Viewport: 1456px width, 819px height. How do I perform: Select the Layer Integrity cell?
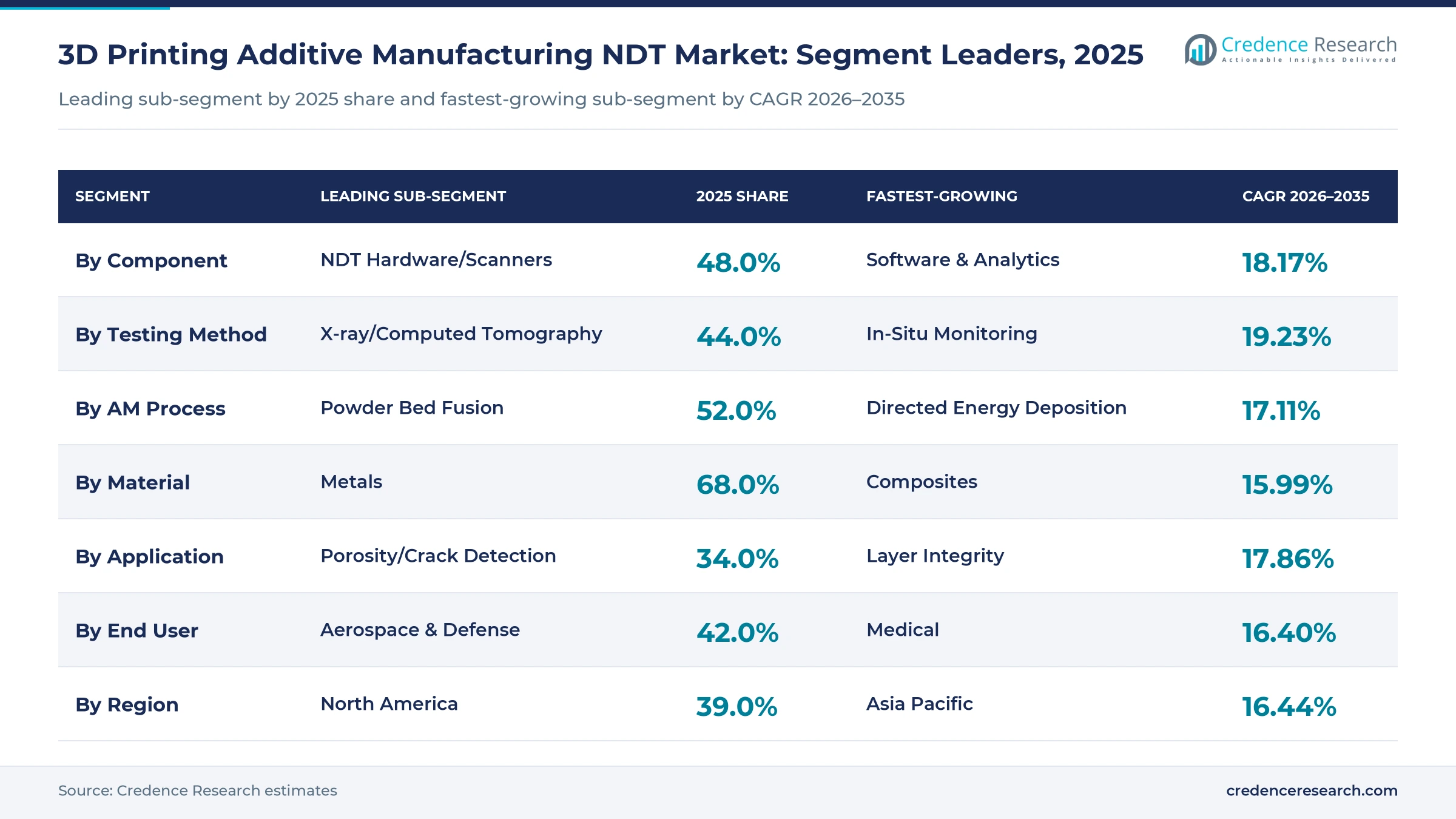(935, 556)
